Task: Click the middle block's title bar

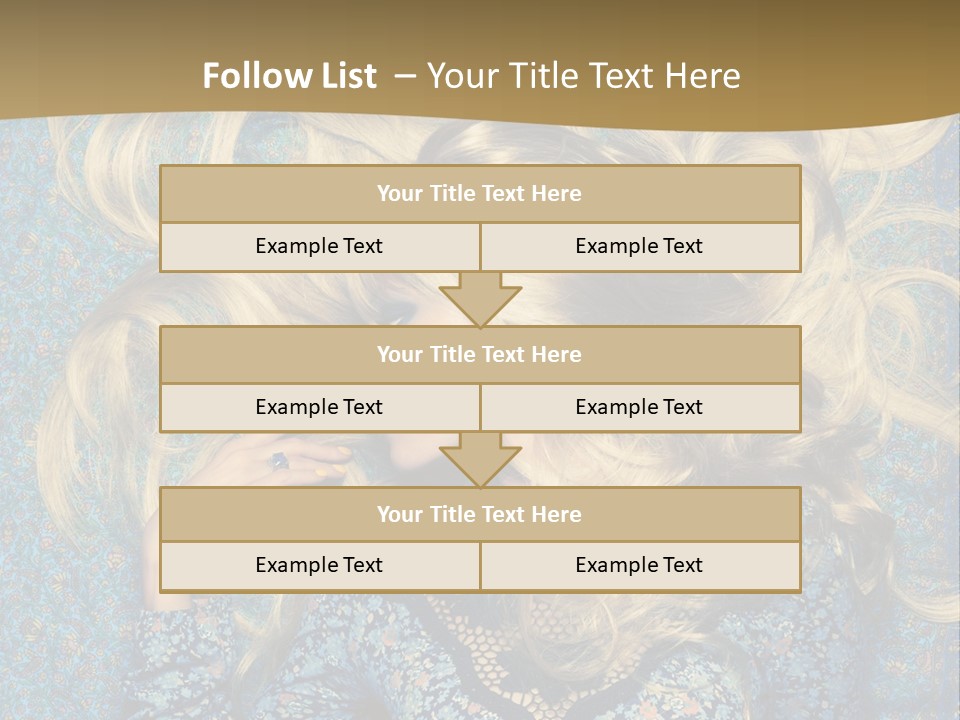Action: click(480, 354)
